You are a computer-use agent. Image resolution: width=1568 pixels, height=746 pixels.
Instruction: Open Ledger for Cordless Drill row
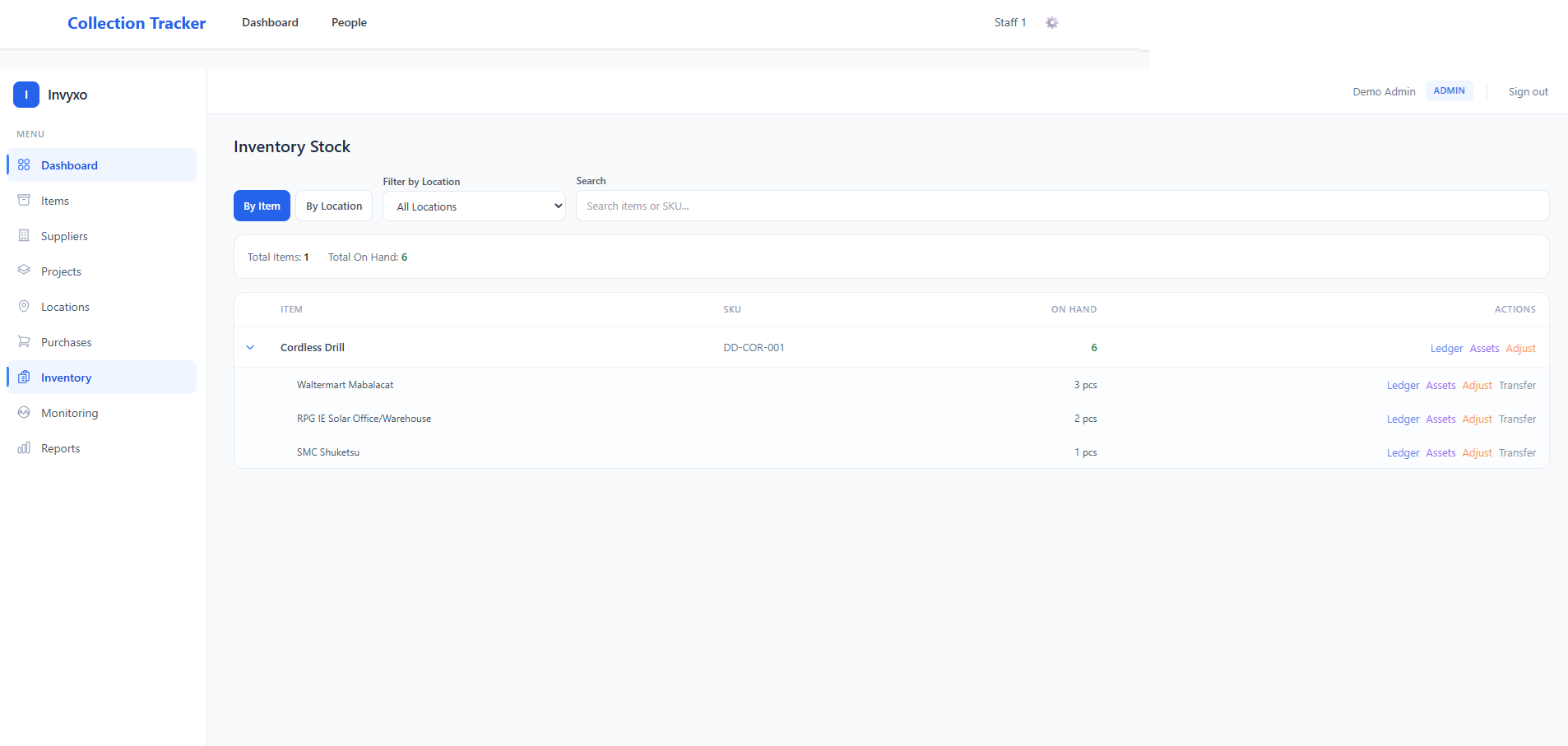1446,348
